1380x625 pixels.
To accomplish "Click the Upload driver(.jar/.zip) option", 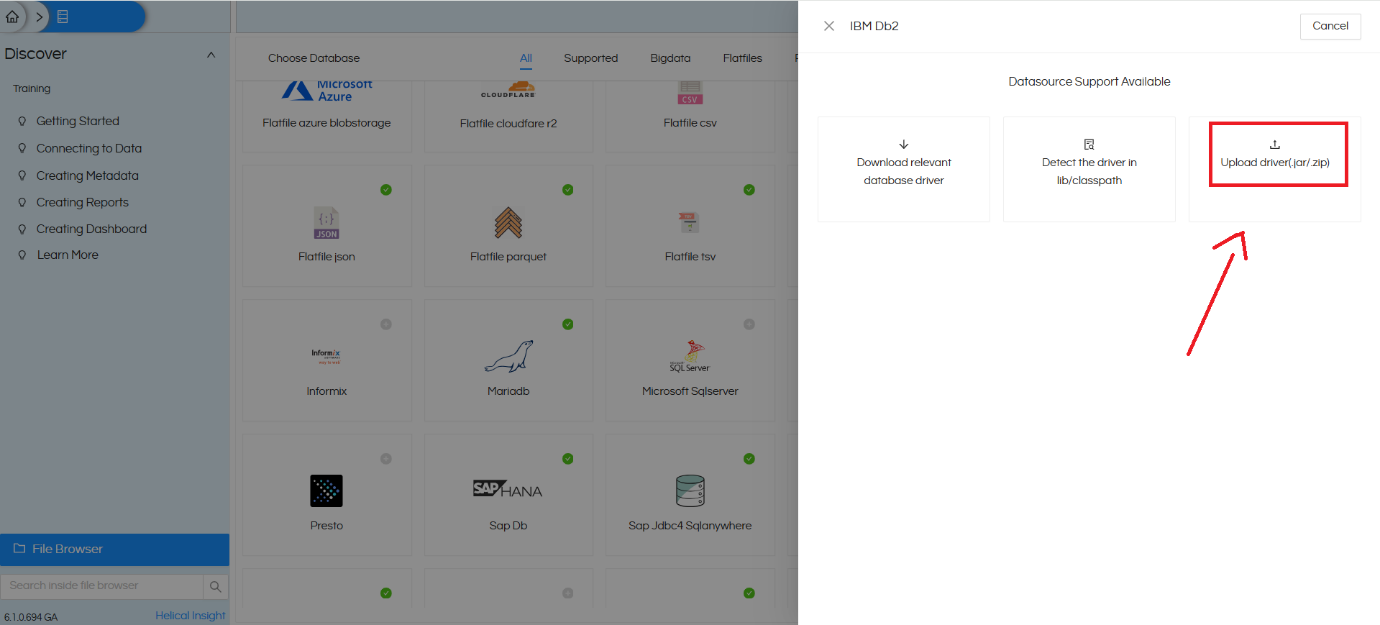I will pyautogui.click(x=1277, y=153).
